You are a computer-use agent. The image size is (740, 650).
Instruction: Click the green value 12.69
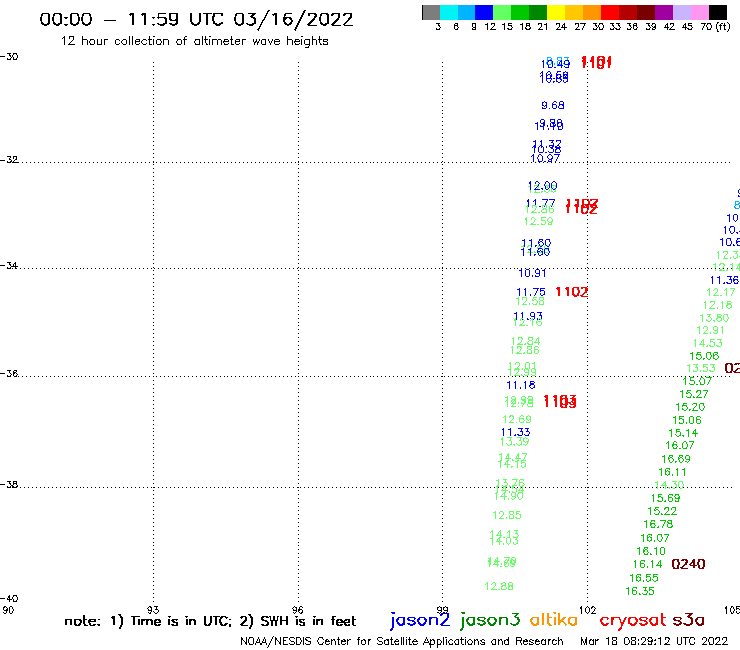[x=517, y=419]
